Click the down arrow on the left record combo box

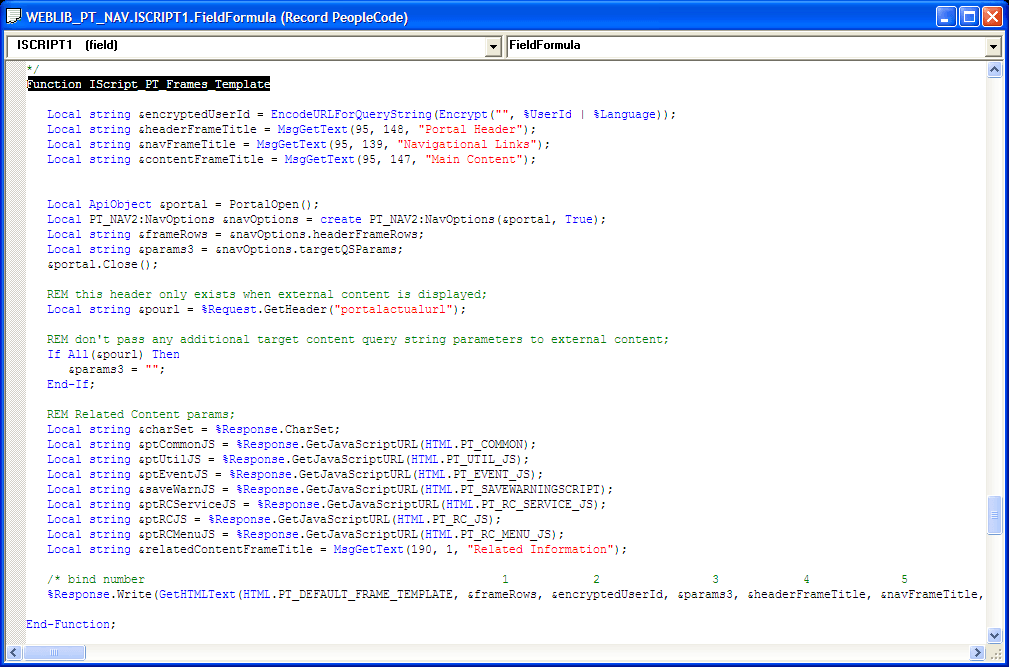494,45
